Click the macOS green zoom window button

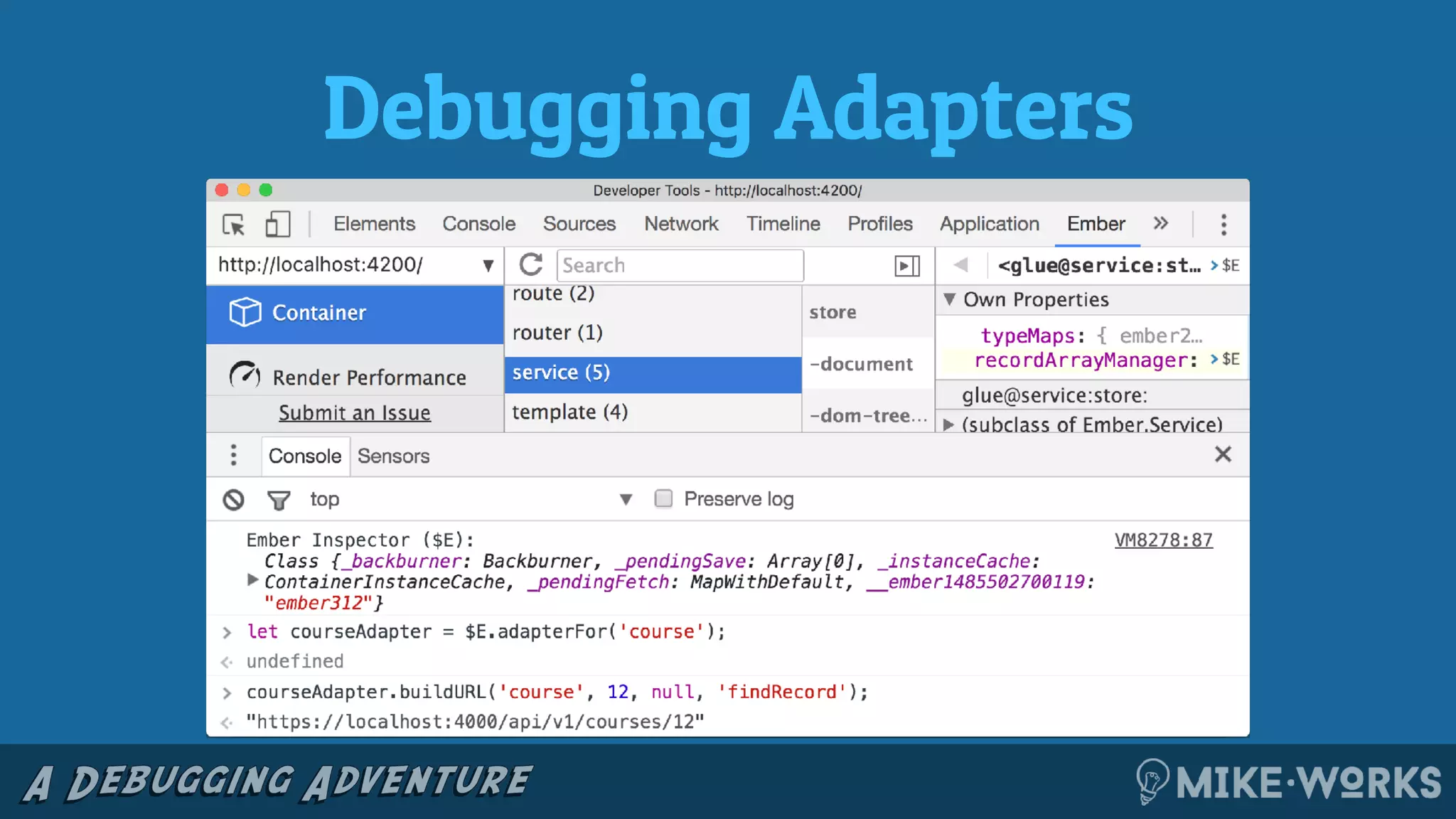click(266, 190)
